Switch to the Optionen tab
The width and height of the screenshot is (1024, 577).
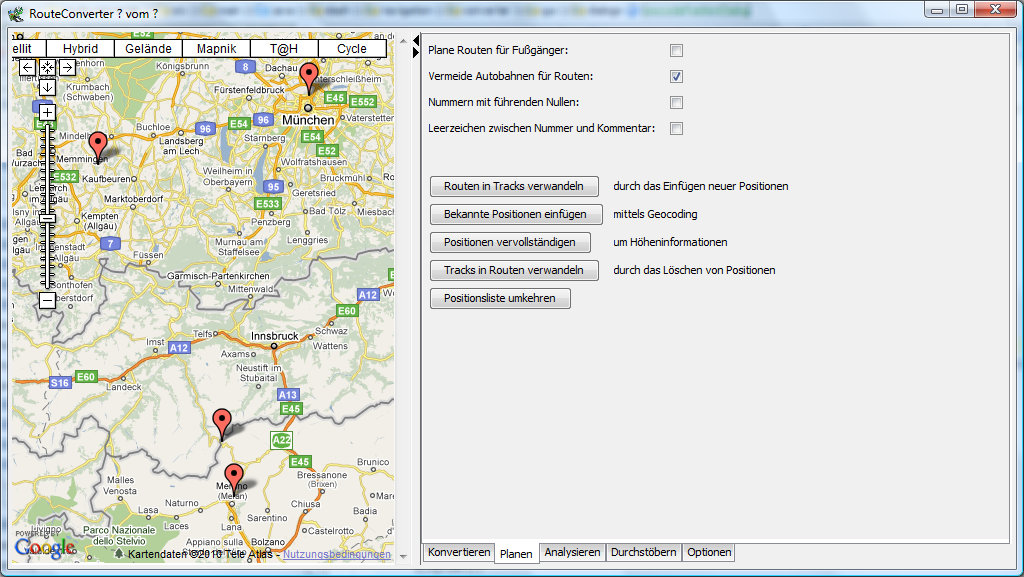click(709, 552)
